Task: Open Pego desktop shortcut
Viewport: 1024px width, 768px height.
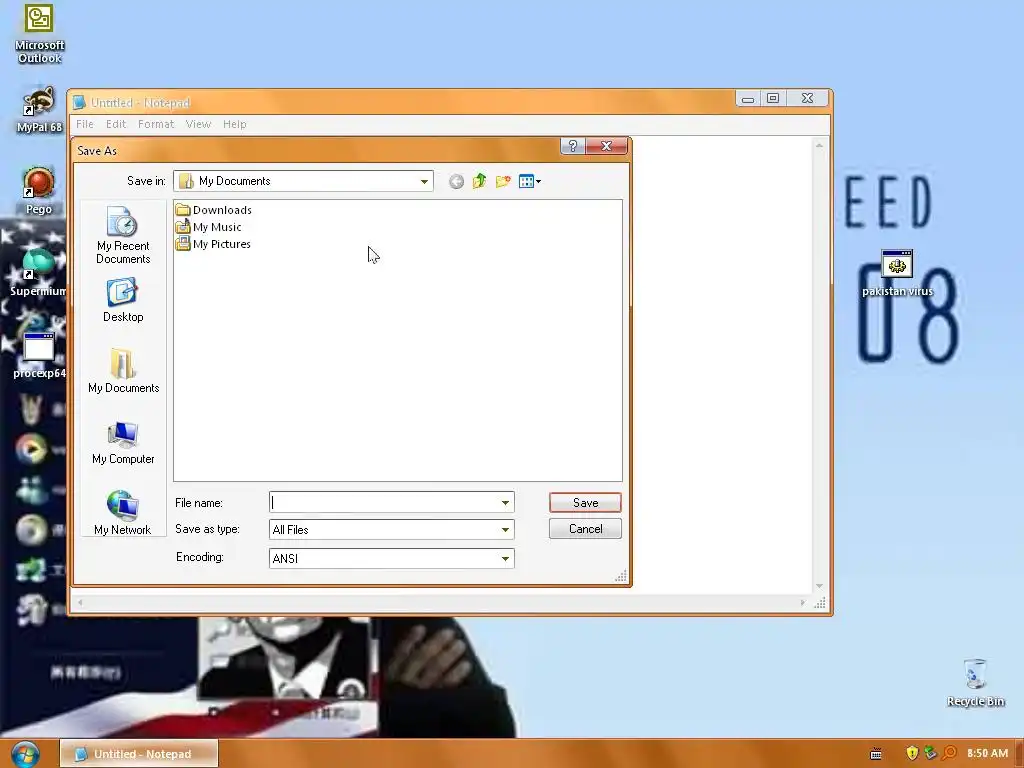Action: click(39, 191)
